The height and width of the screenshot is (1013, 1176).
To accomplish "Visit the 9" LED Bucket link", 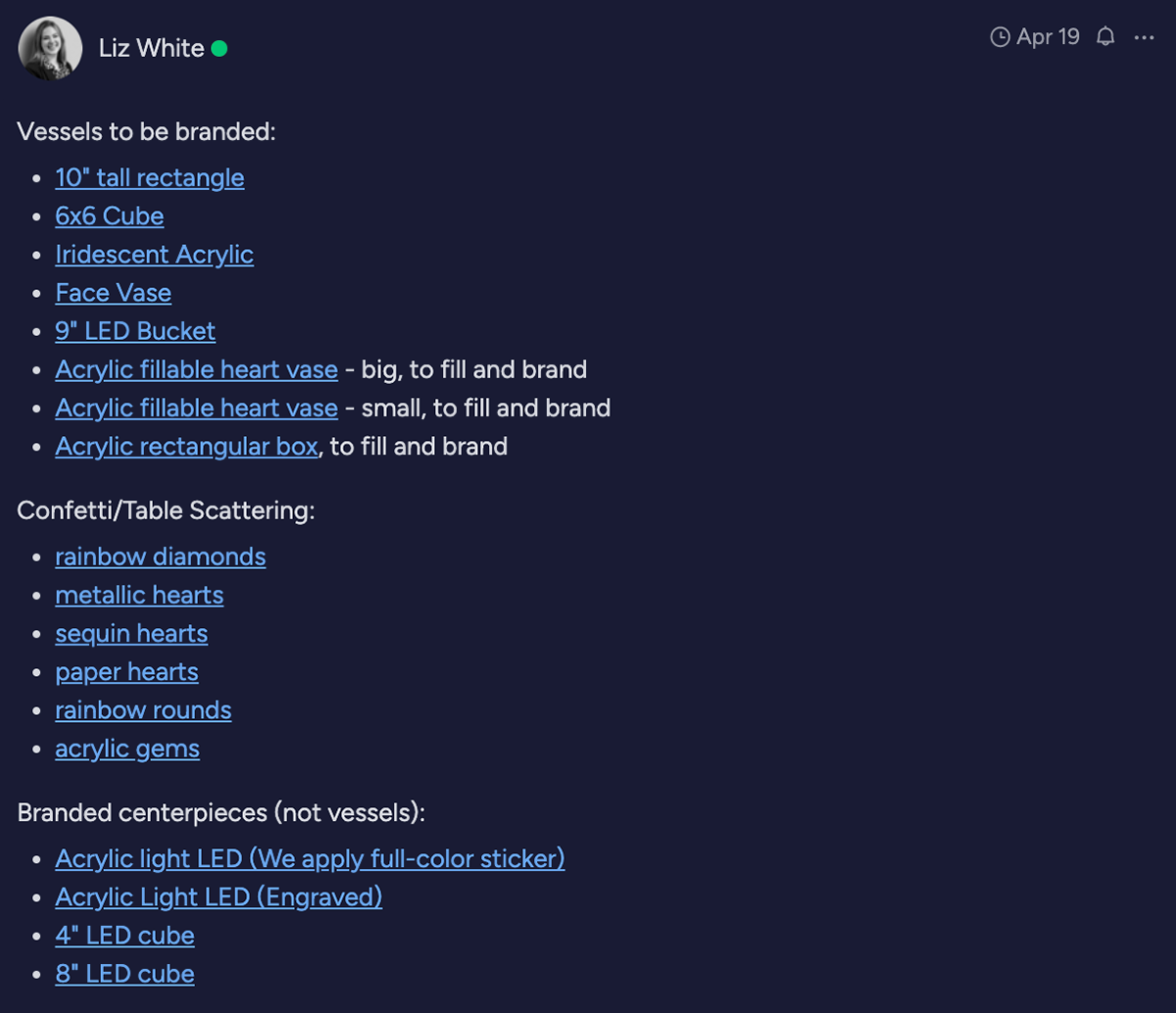I will 135,330.
